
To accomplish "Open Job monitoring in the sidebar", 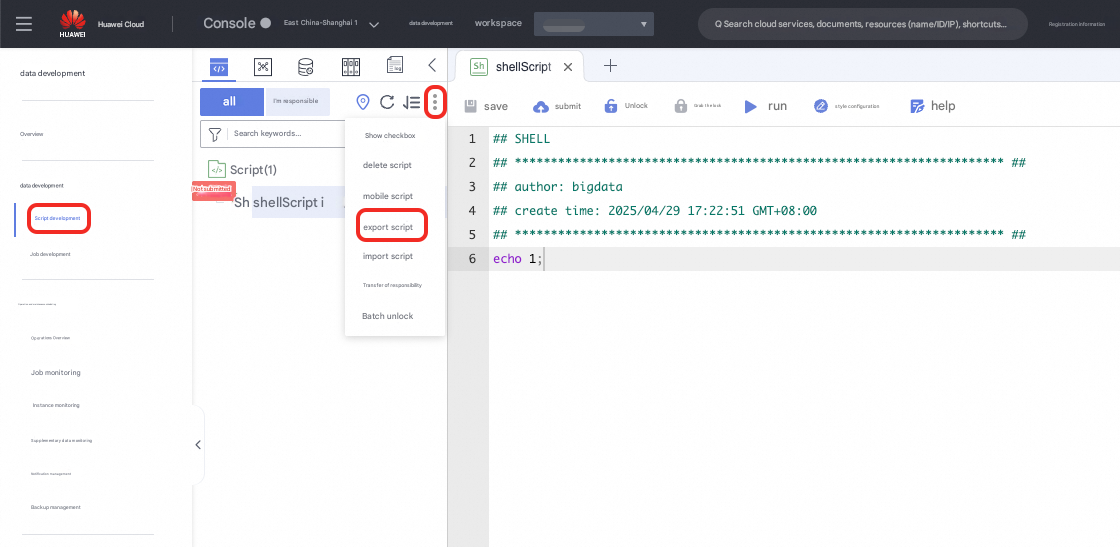I will (56, 373).
